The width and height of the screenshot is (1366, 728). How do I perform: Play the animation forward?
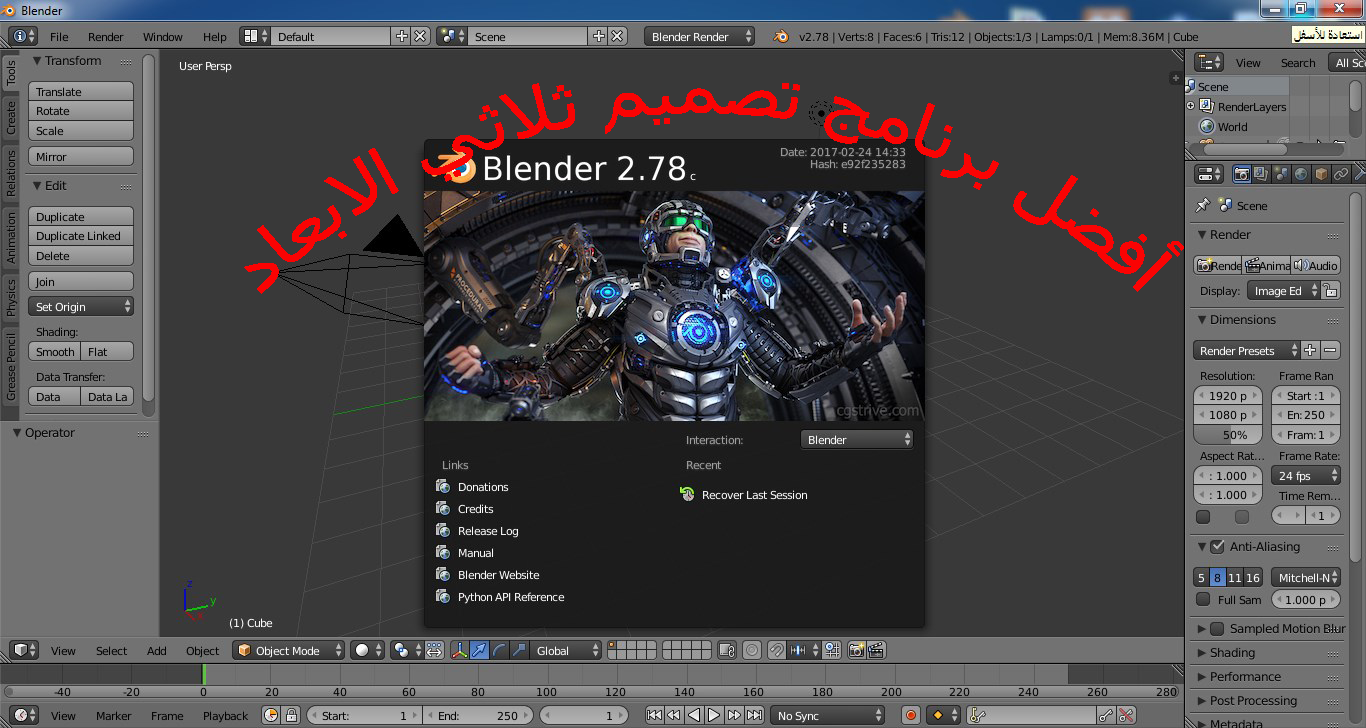714,715
